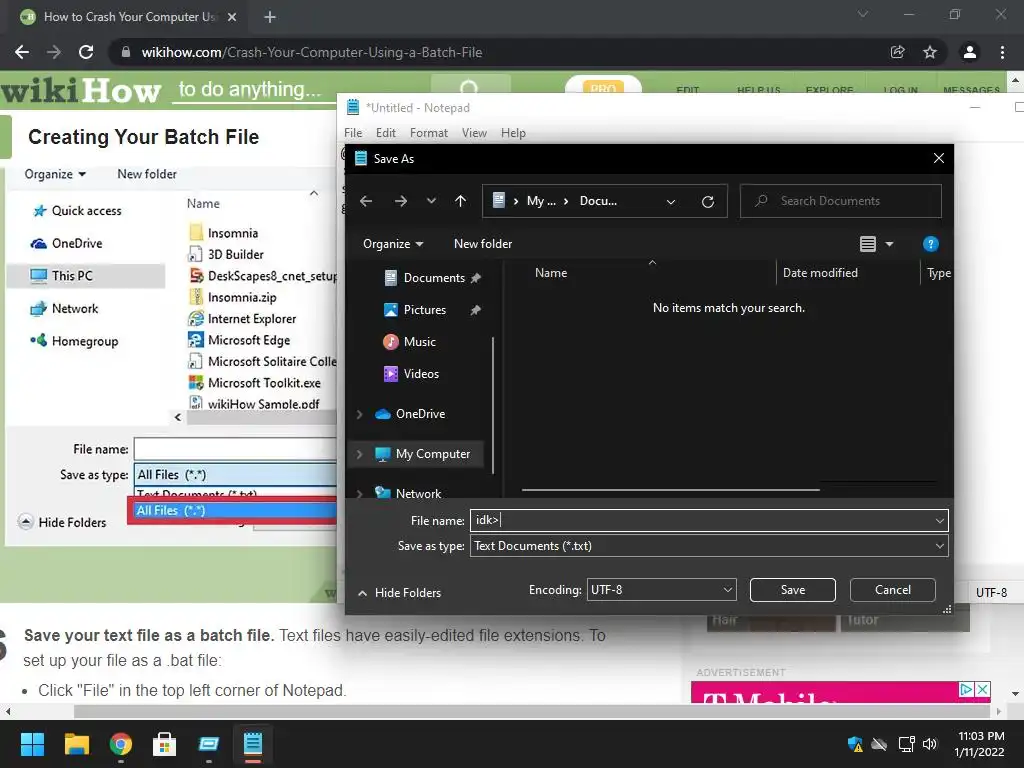Click wikiHow search field 'to do anything'
This screenshot has height=768, width=1024.
[x=250, y=89]
